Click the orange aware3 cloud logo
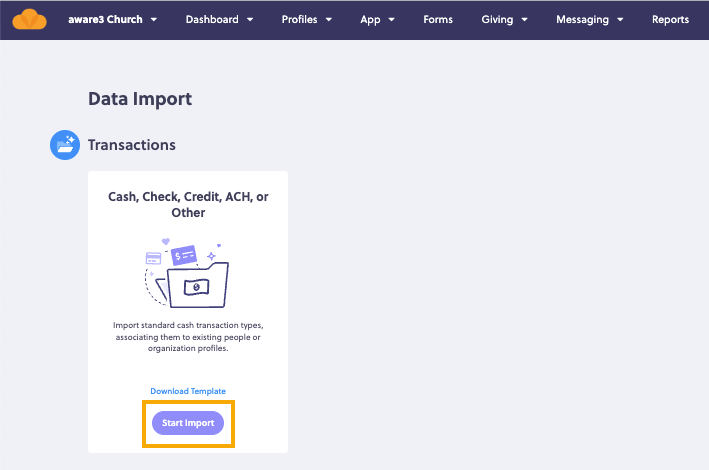The image size is (709, 470). [29, 19]
